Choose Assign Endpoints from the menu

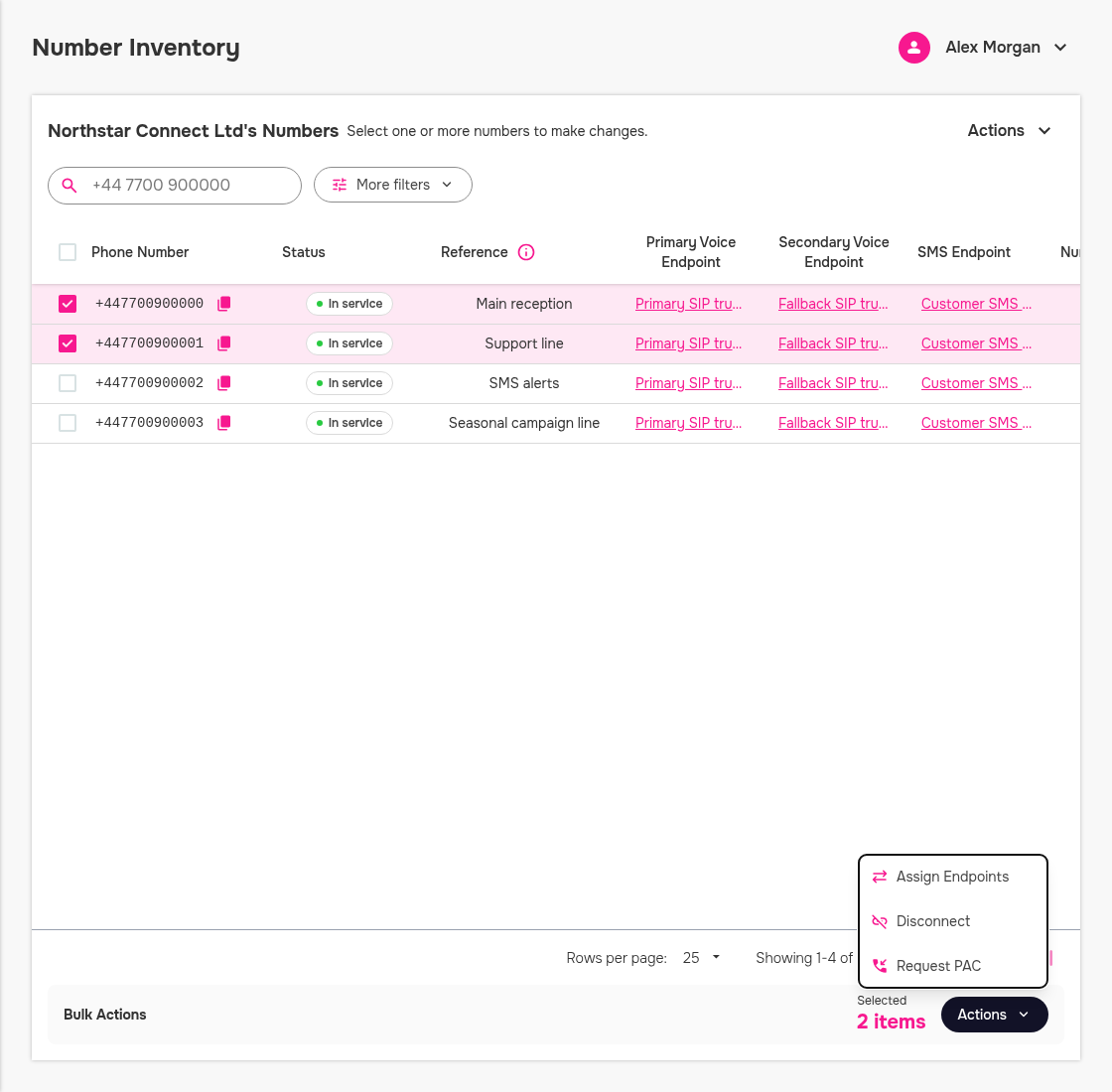[x=952, y=877]
